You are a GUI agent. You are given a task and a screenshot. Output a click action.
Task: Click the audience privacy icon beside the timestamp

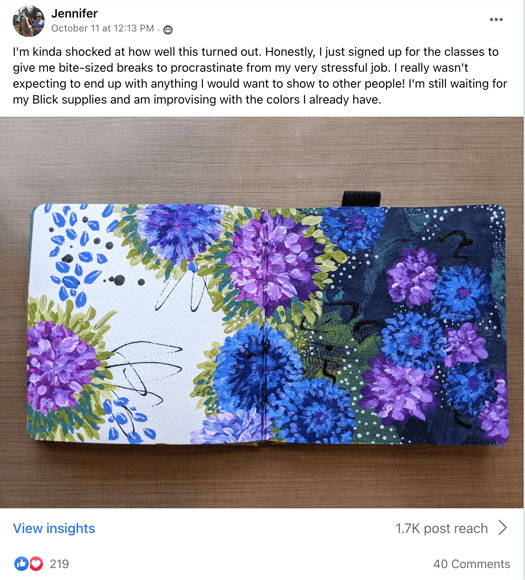168,29
